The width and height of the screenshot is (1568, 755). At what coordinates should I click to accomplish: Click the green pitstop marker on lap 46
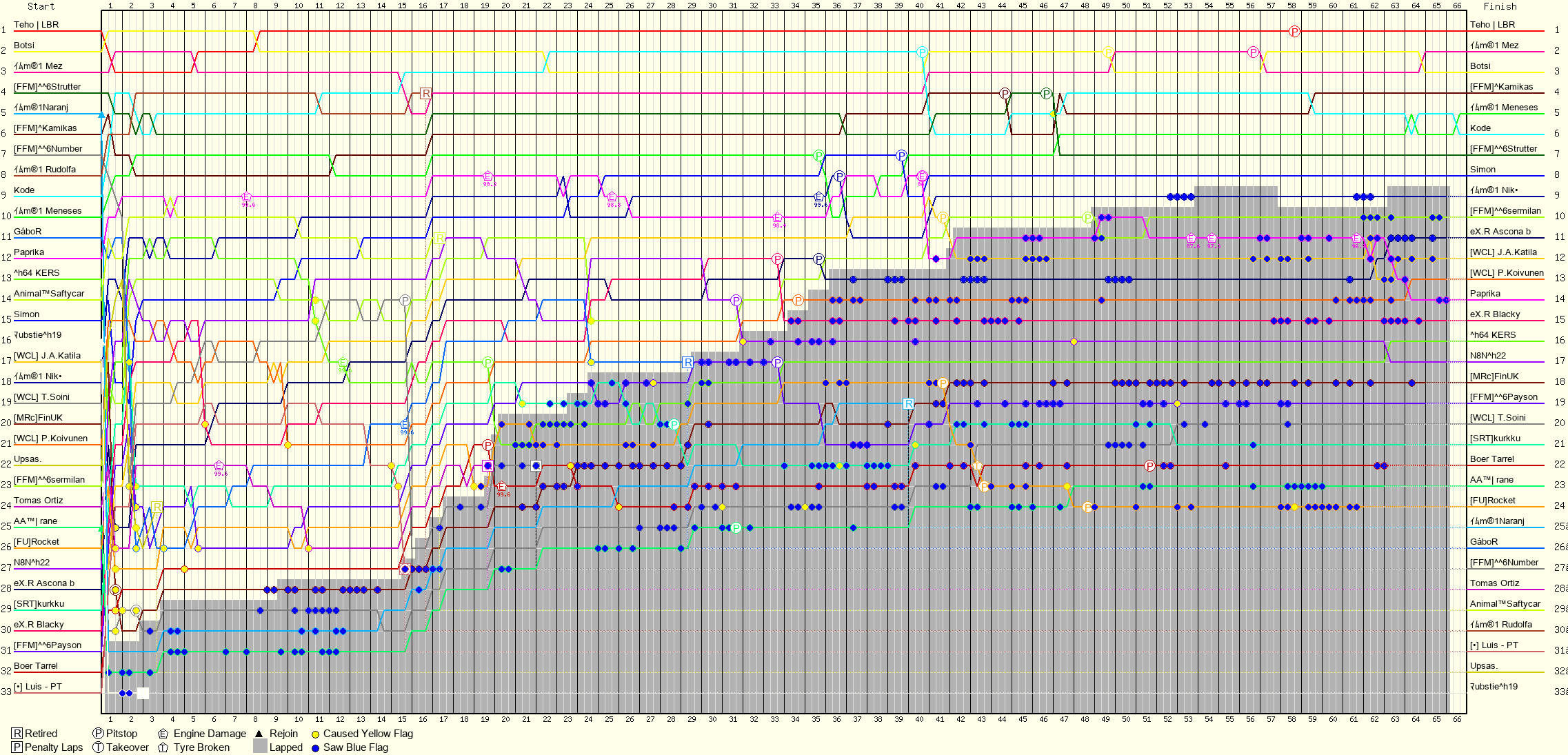pyautogui.click(x=1047, y=94)
